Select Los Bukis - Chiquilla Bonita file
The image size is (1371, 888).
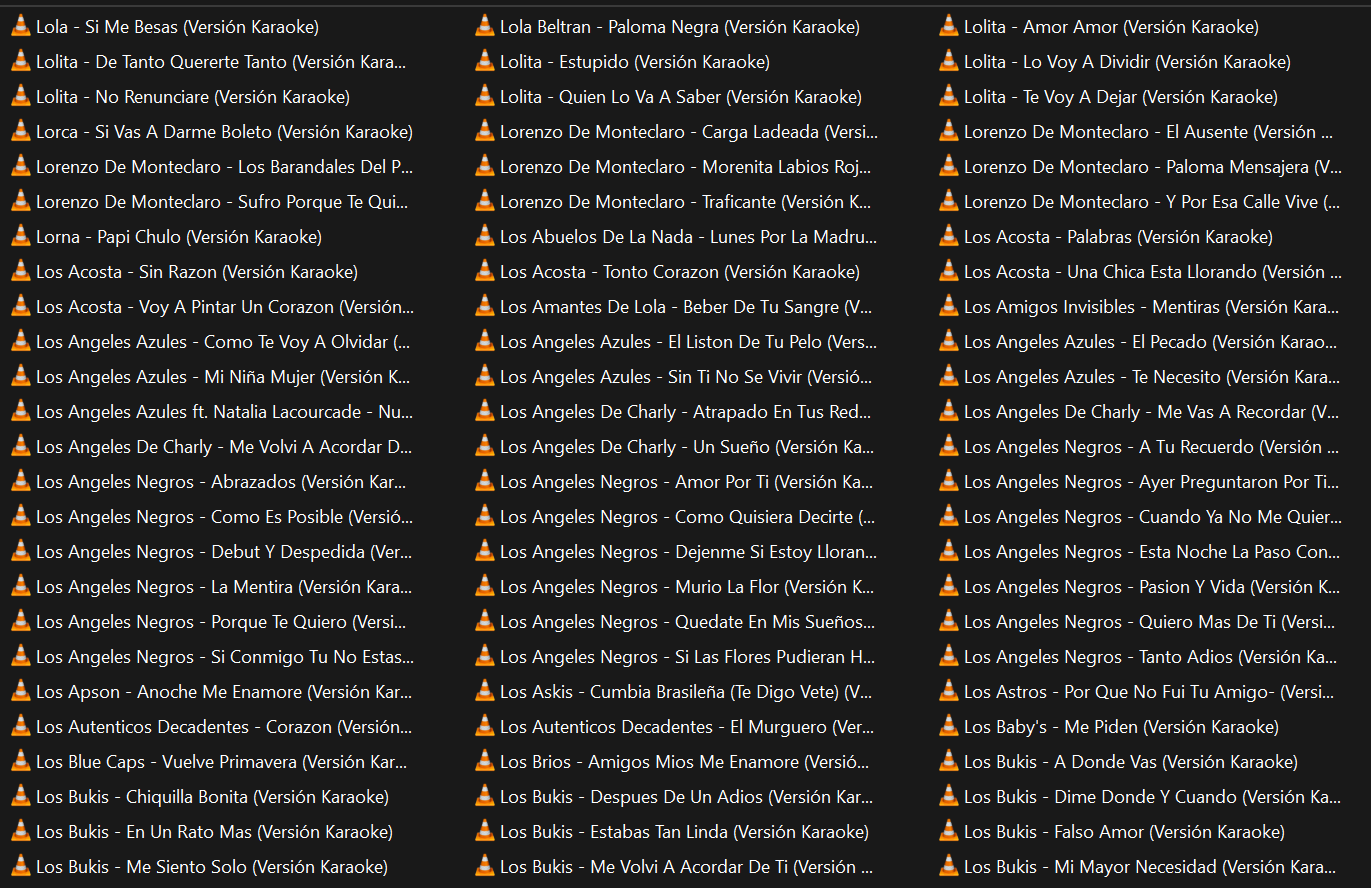click(x=212, y=797)
